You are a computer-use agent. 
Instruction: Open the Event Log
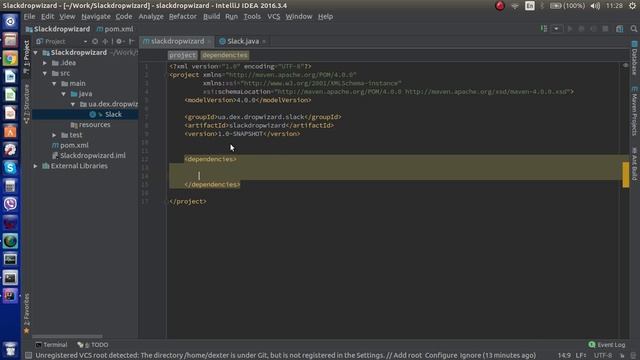tap(607, 345)
